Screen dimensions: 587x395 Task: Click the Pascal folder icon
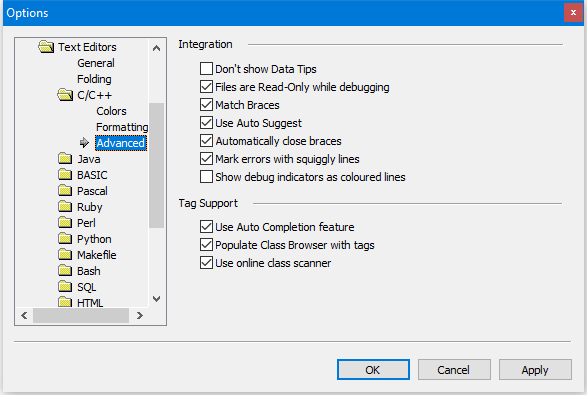65,191
